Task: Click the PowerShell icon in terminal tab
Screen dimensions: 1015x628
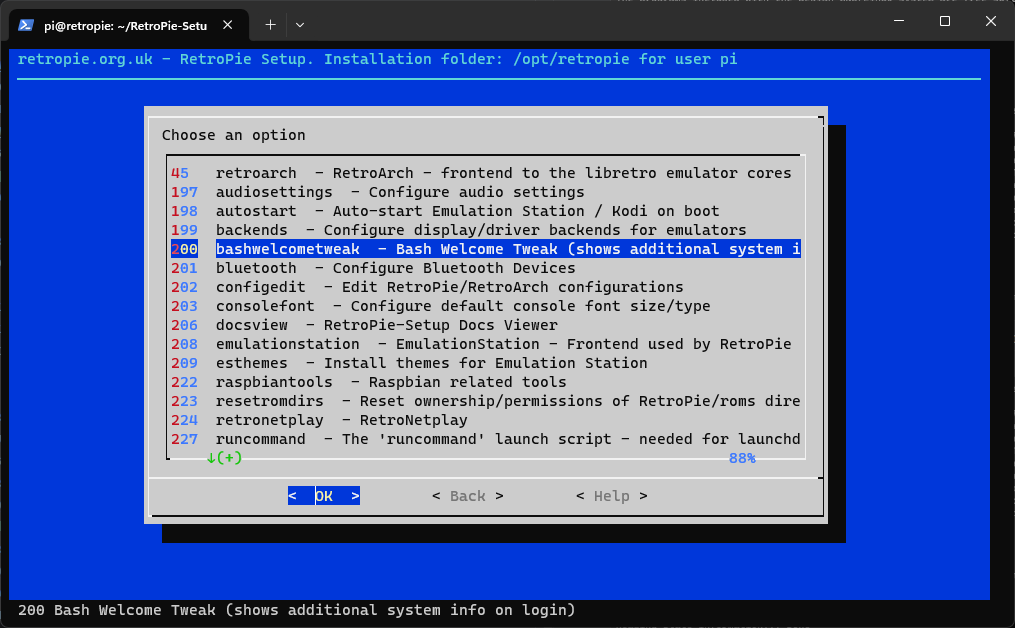Action: [x=28, y=24]
